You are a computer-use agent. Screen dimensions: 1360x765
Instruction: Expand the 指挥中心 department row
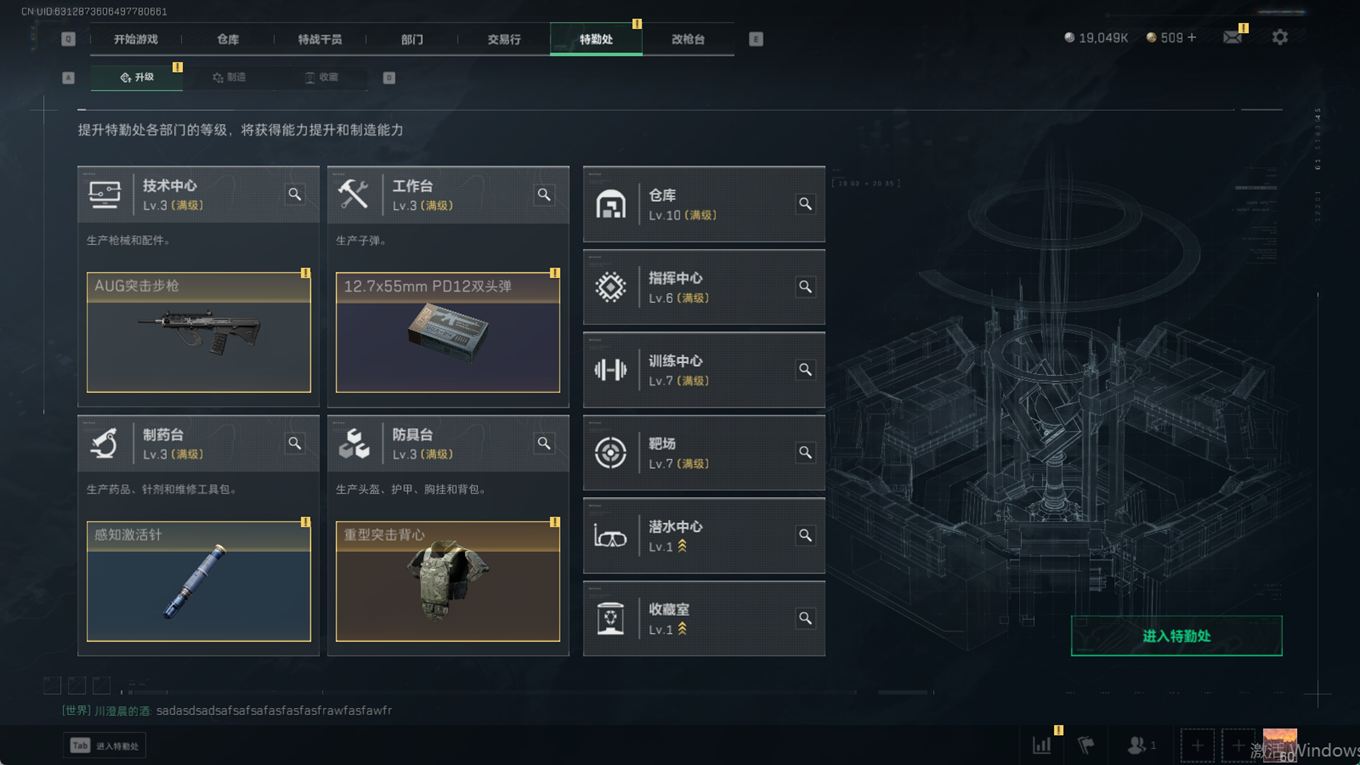[704, 287]
